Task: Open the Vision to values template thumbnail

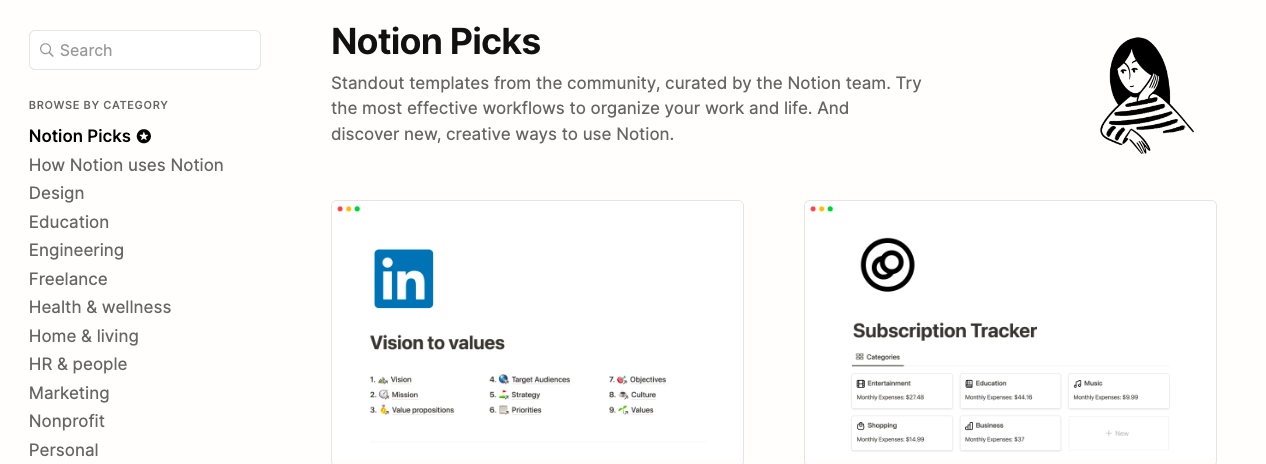Action: tap(537, 332)
